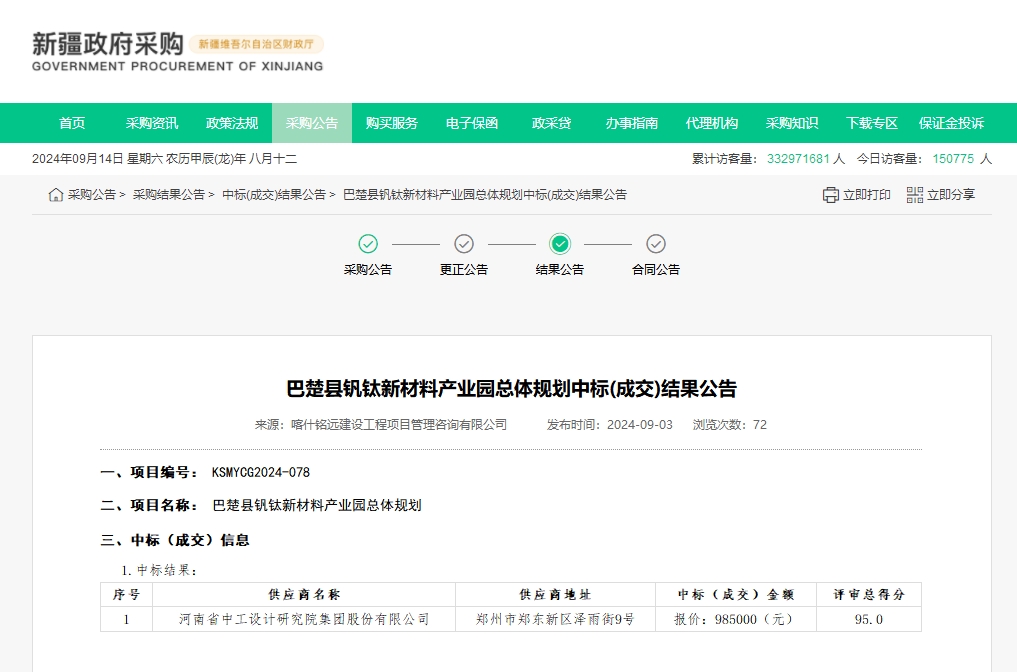Click the 更正公告 step label
This screenshot has height=672, width=1017.
pos(464,270)
